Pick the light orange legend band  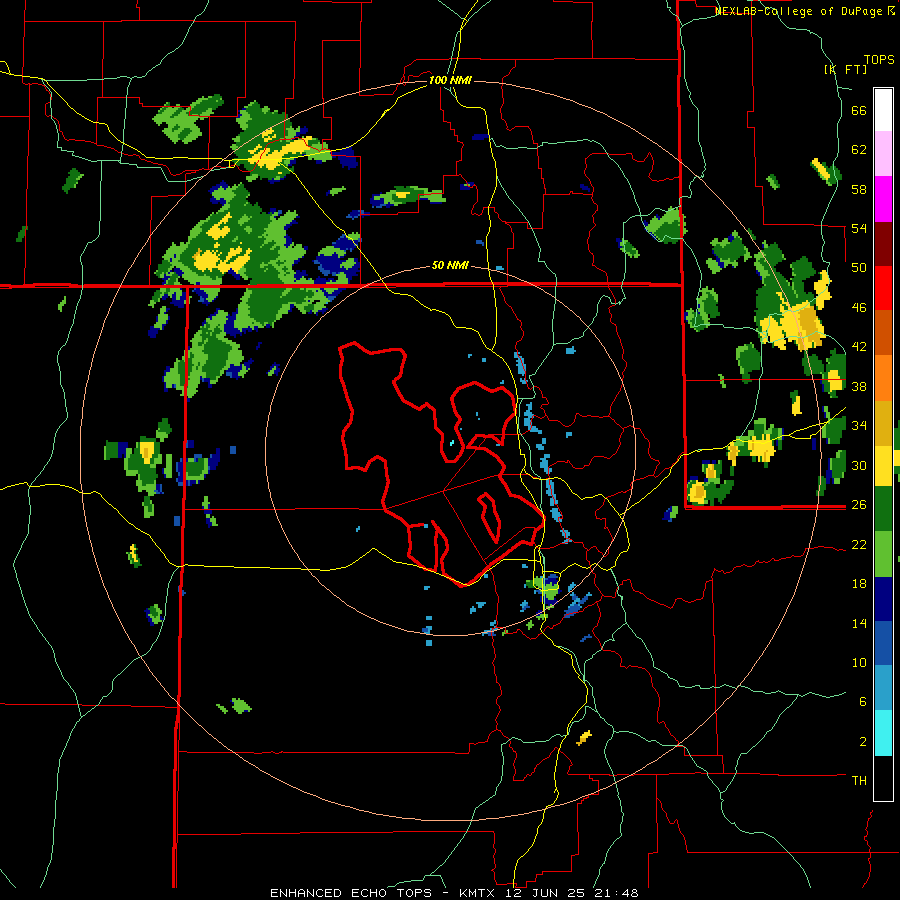883,378
